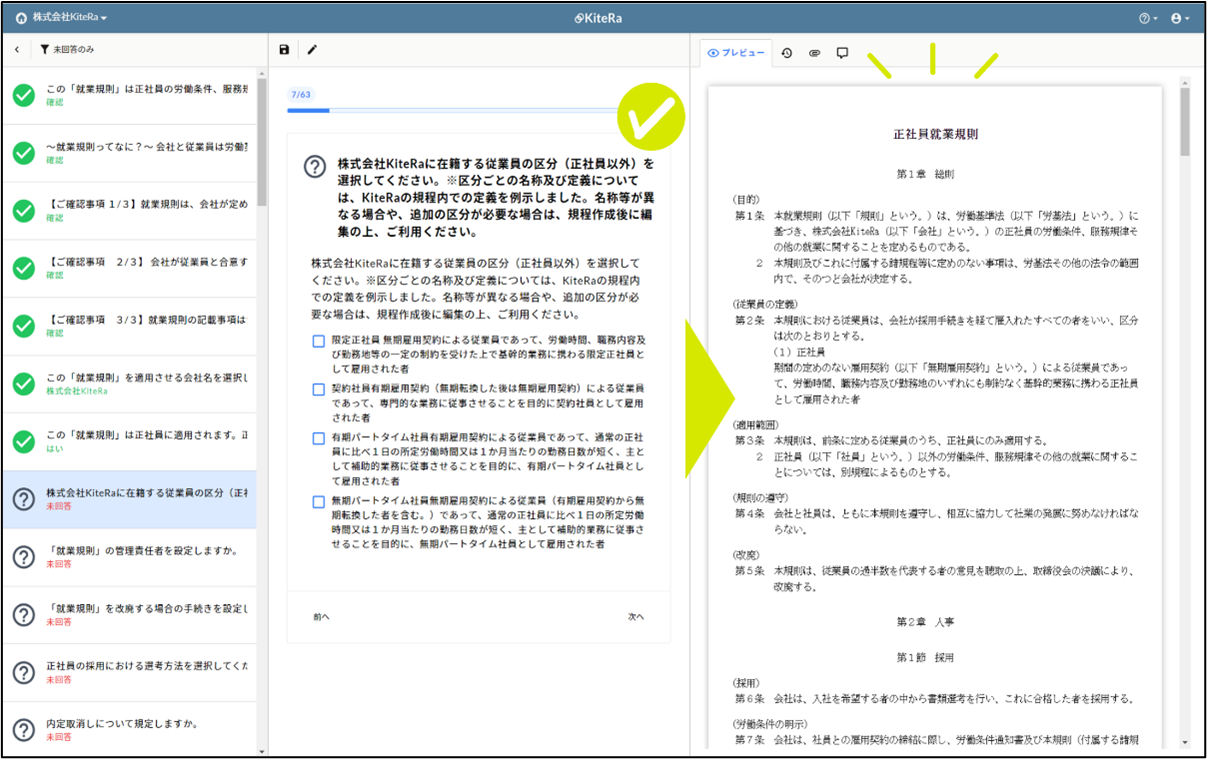
Task: Click green check icon beside 〜就業規則ってなに？〜
Action: tap(24, 153)
